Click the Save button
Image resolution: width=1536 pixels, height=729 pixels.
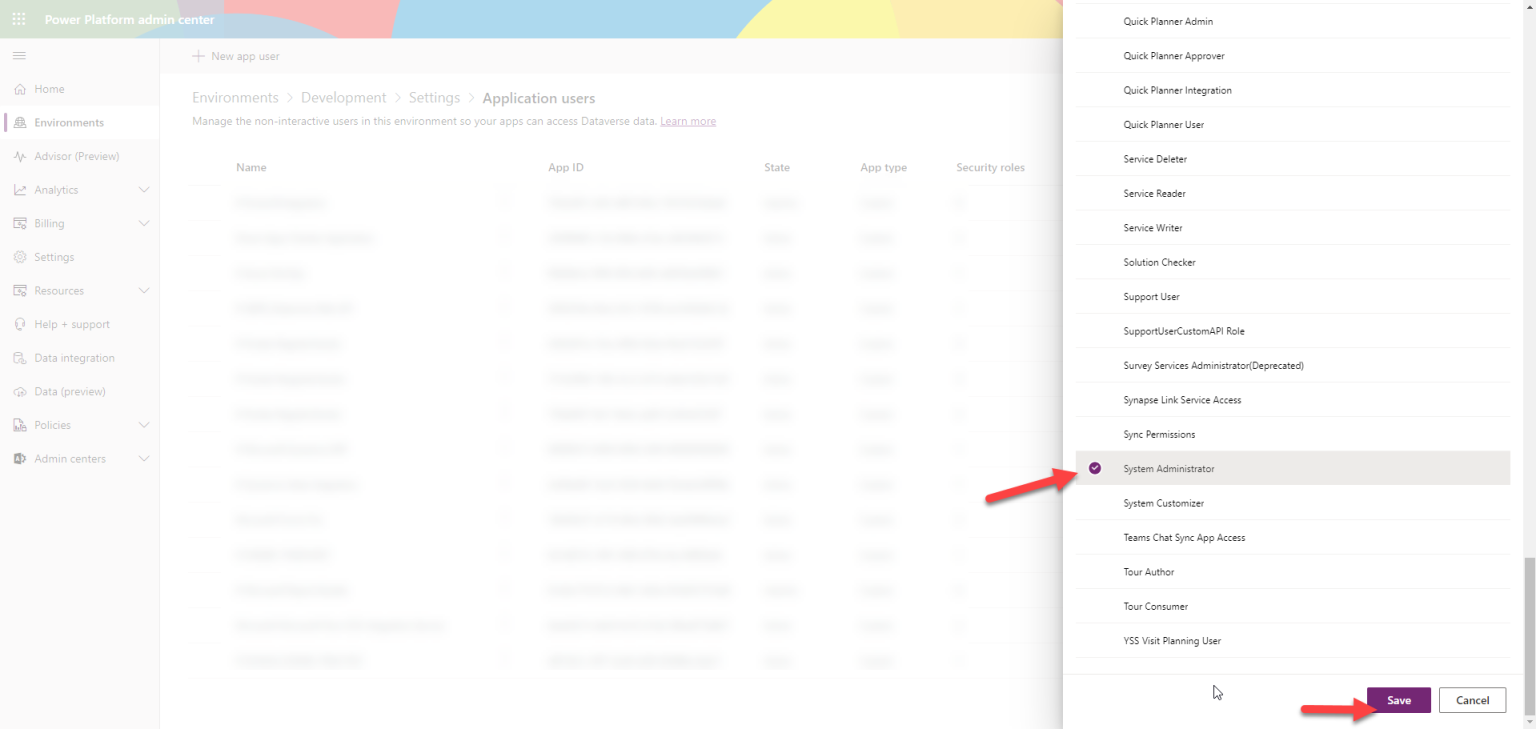click(x=1399, y=700)
